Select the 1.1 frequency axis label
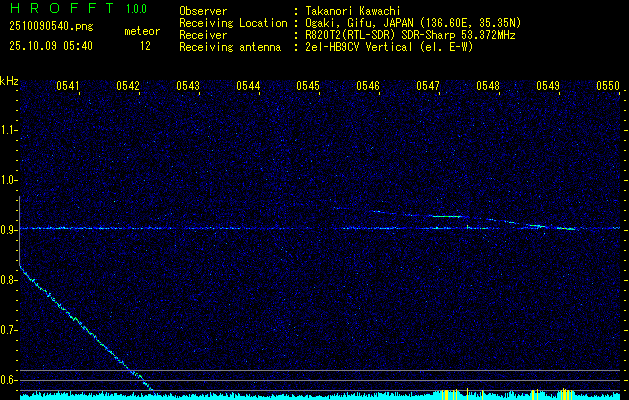The image size is (629, 400). tap(9, 129)
